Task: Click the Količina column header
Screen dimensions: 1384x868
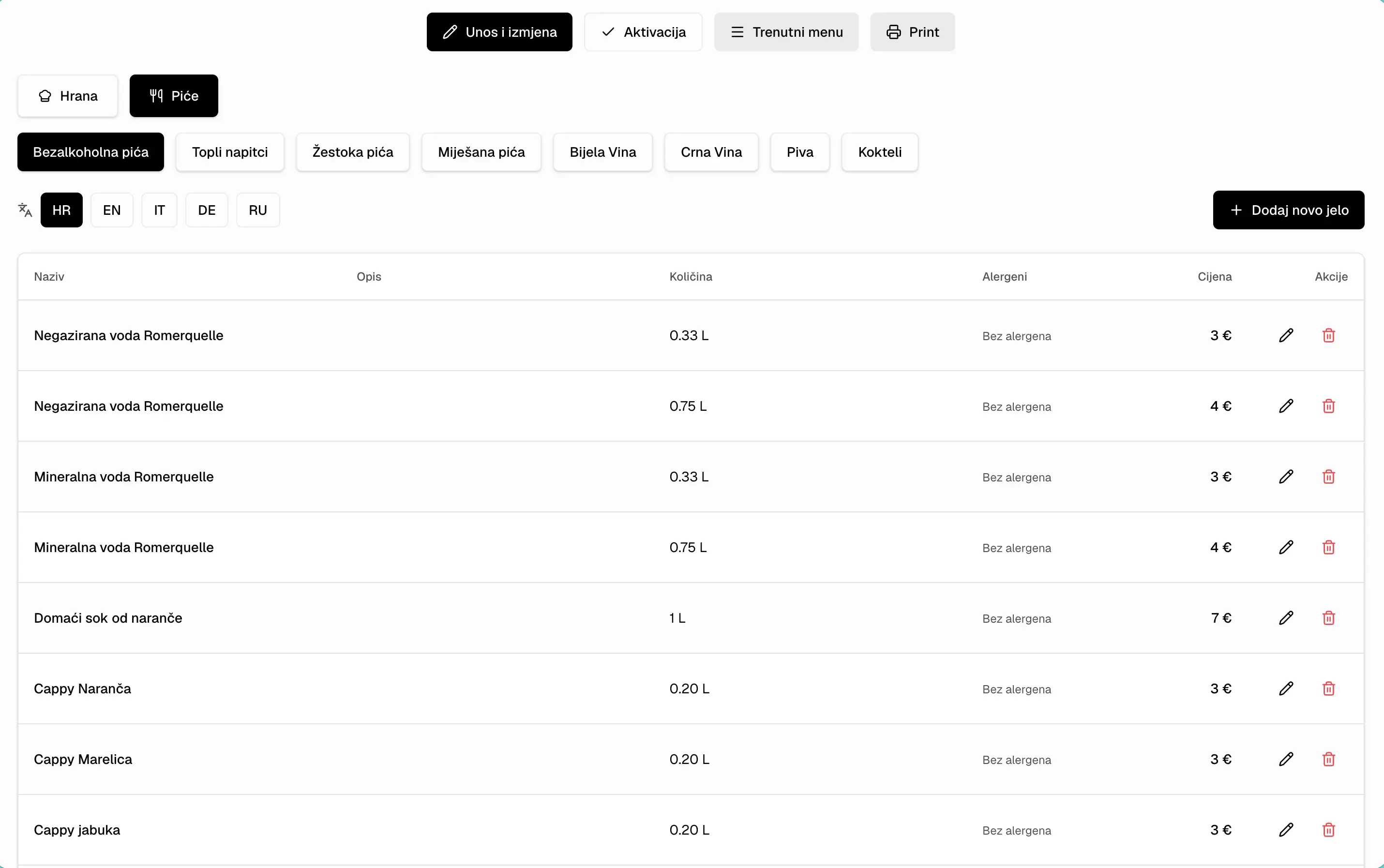Action: click(x=691, y=277)
